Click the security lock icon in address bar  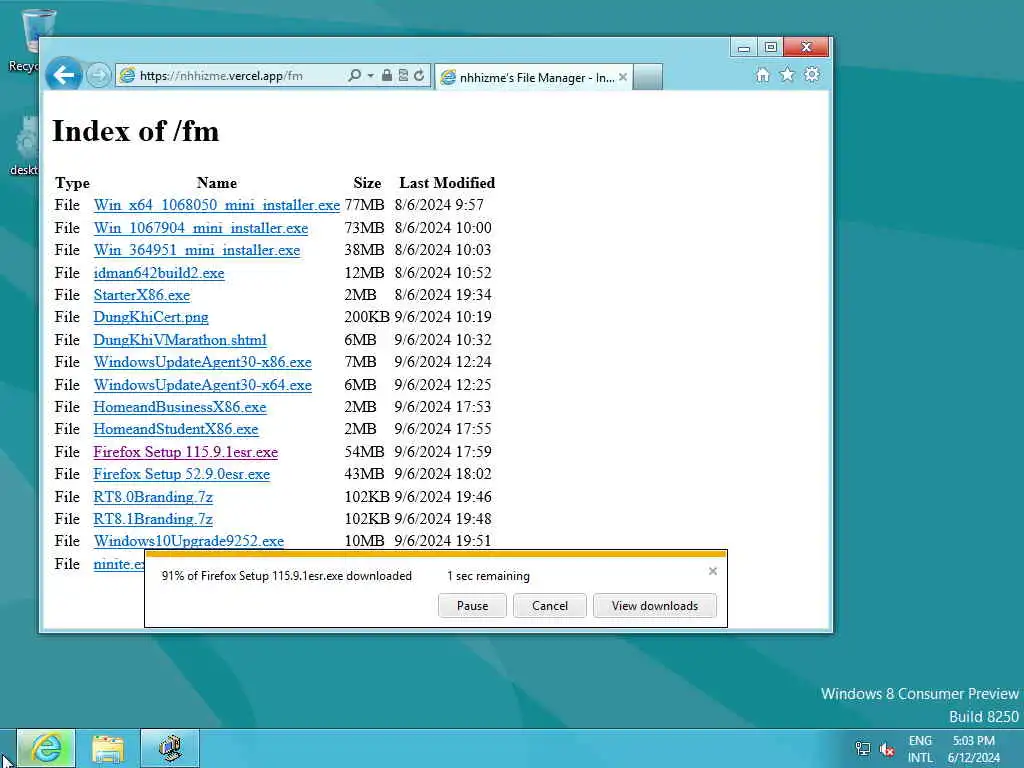pyautogui.click(x=387, y=76)
